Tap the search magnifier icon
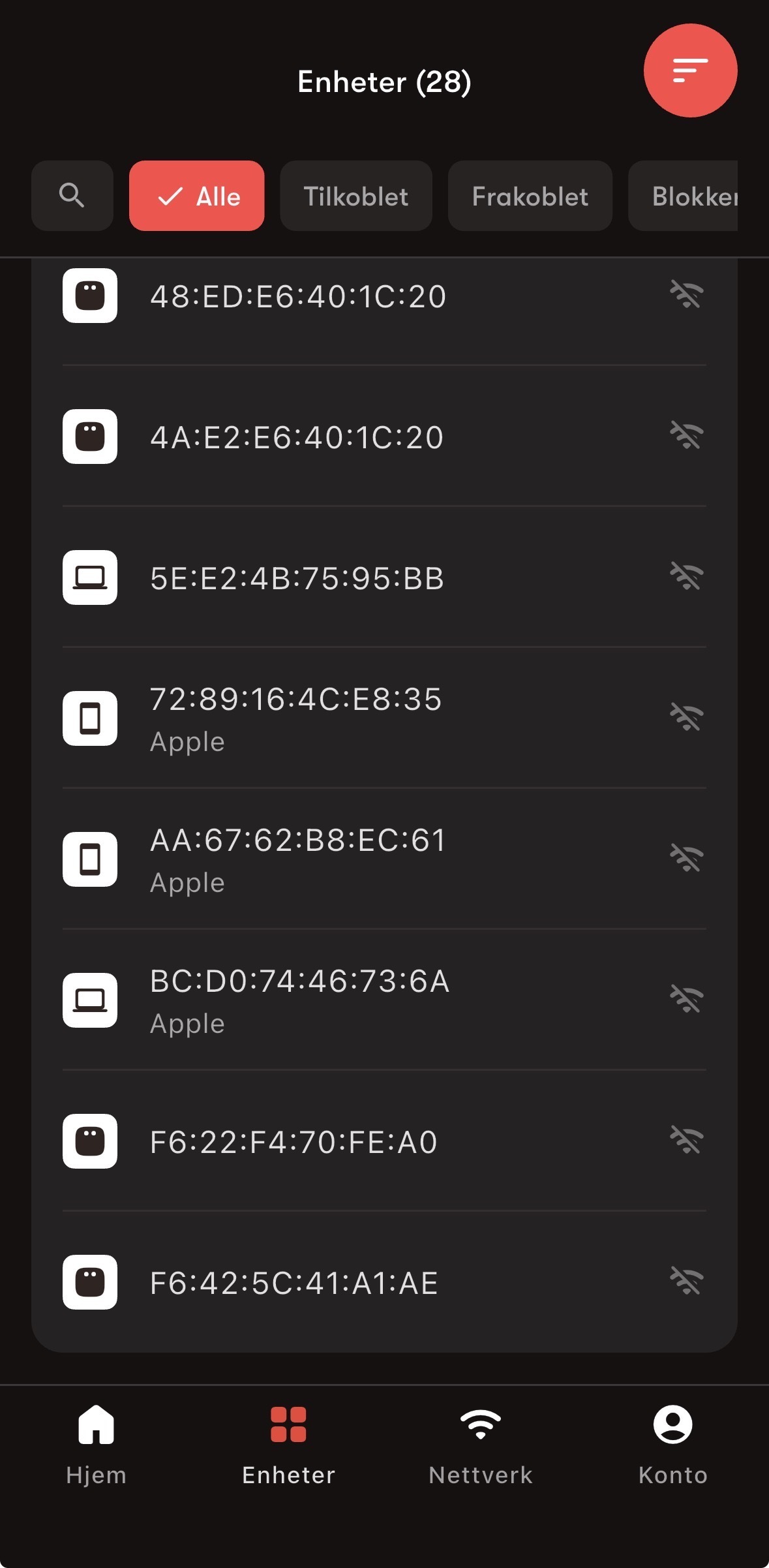The height and width of the screenshot is (1568, 769). (x=72, y=196)
